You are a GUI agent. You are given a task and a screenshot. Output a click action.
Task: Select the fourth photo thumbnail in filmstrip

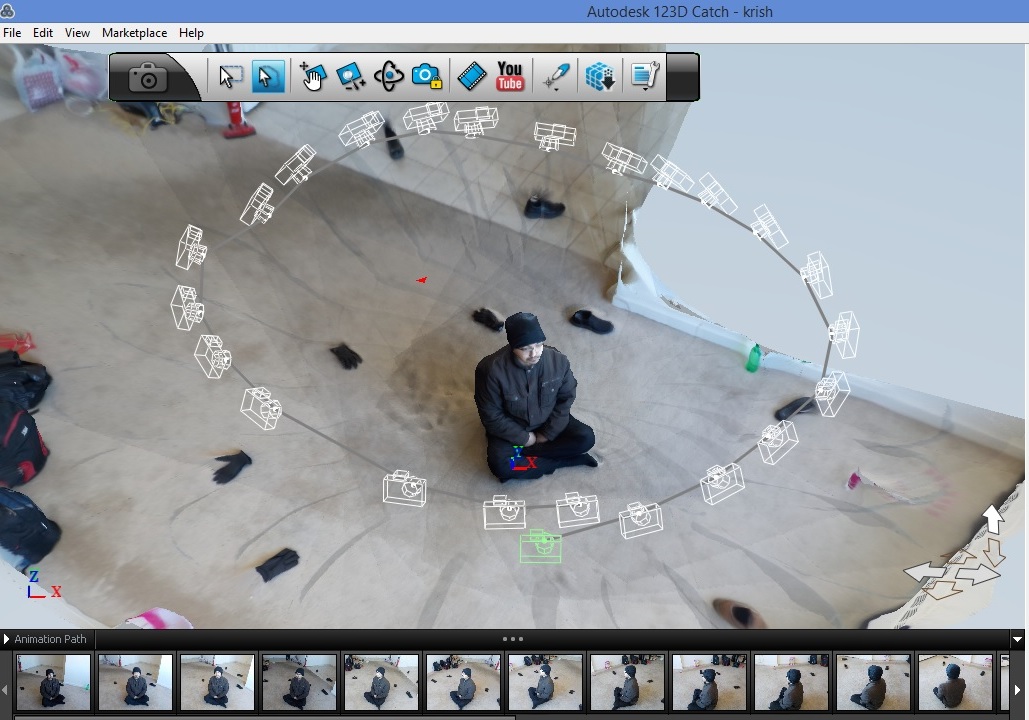299,683
